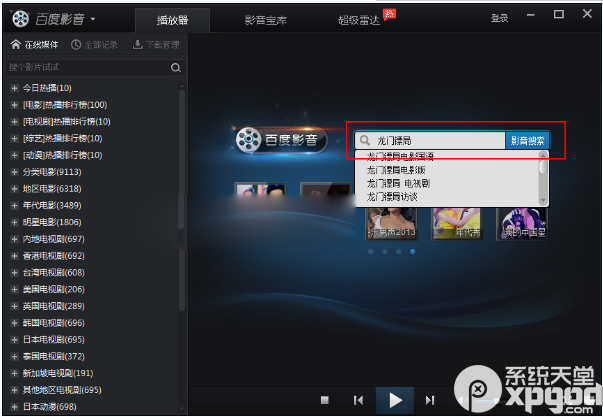603x417 pixels.
Task: Select 其他地区电视剧(695) in the list
Action: click(62, 390)
